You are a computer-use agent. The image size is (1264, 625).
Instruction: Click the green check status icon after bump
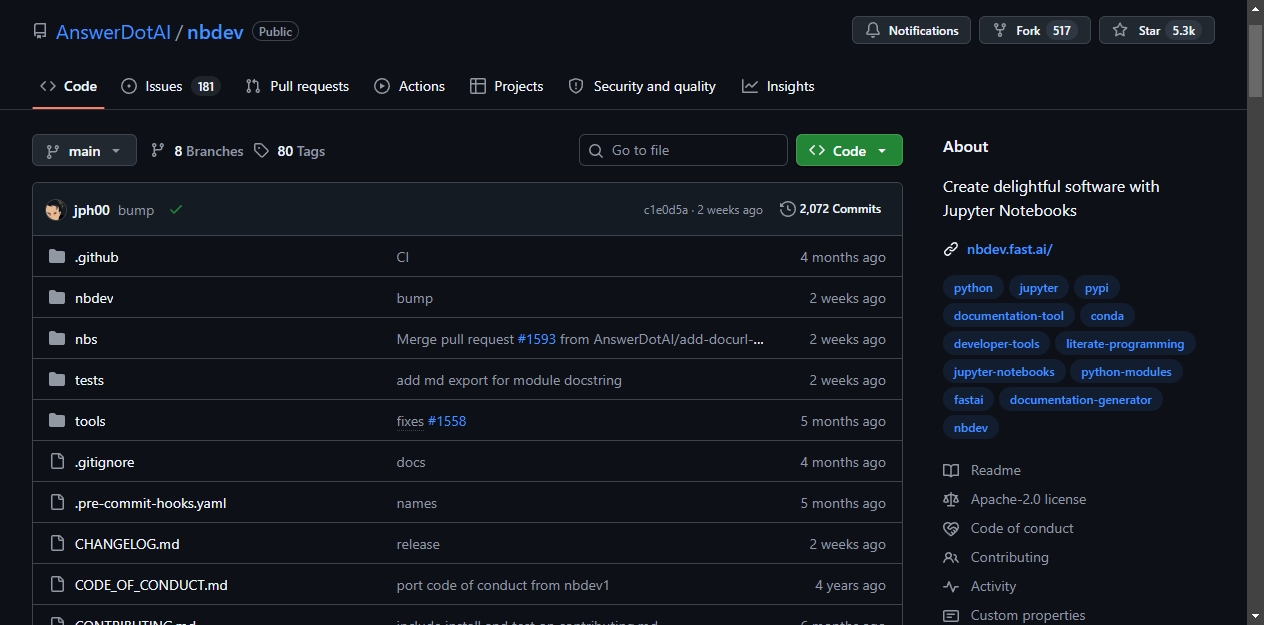(176, 210)
